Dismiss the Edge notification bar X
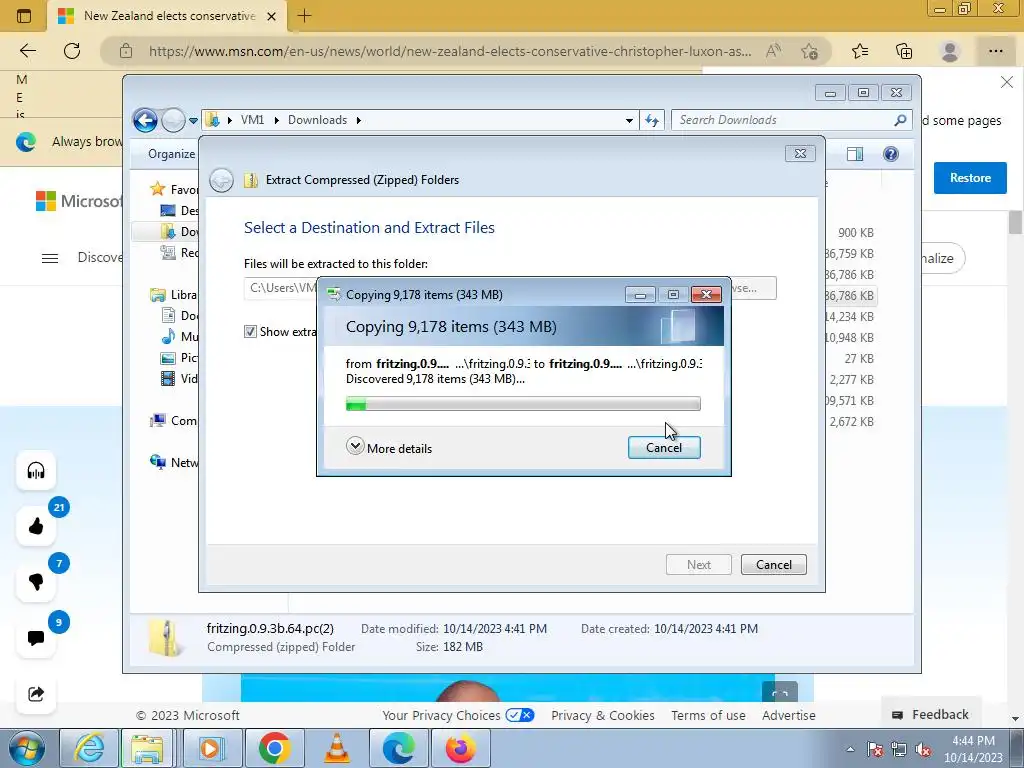Viewport: 1024px width, 768px height. pos(1006,82)
